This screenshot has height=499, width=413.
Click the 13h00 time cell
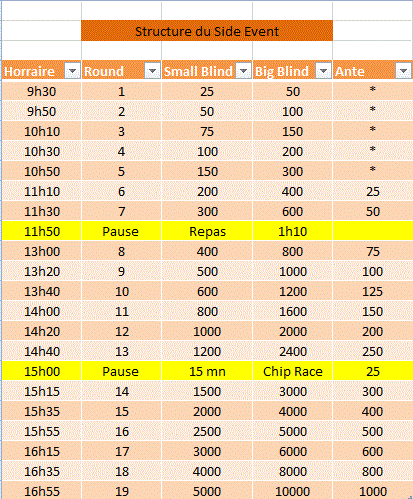(41, 251)
